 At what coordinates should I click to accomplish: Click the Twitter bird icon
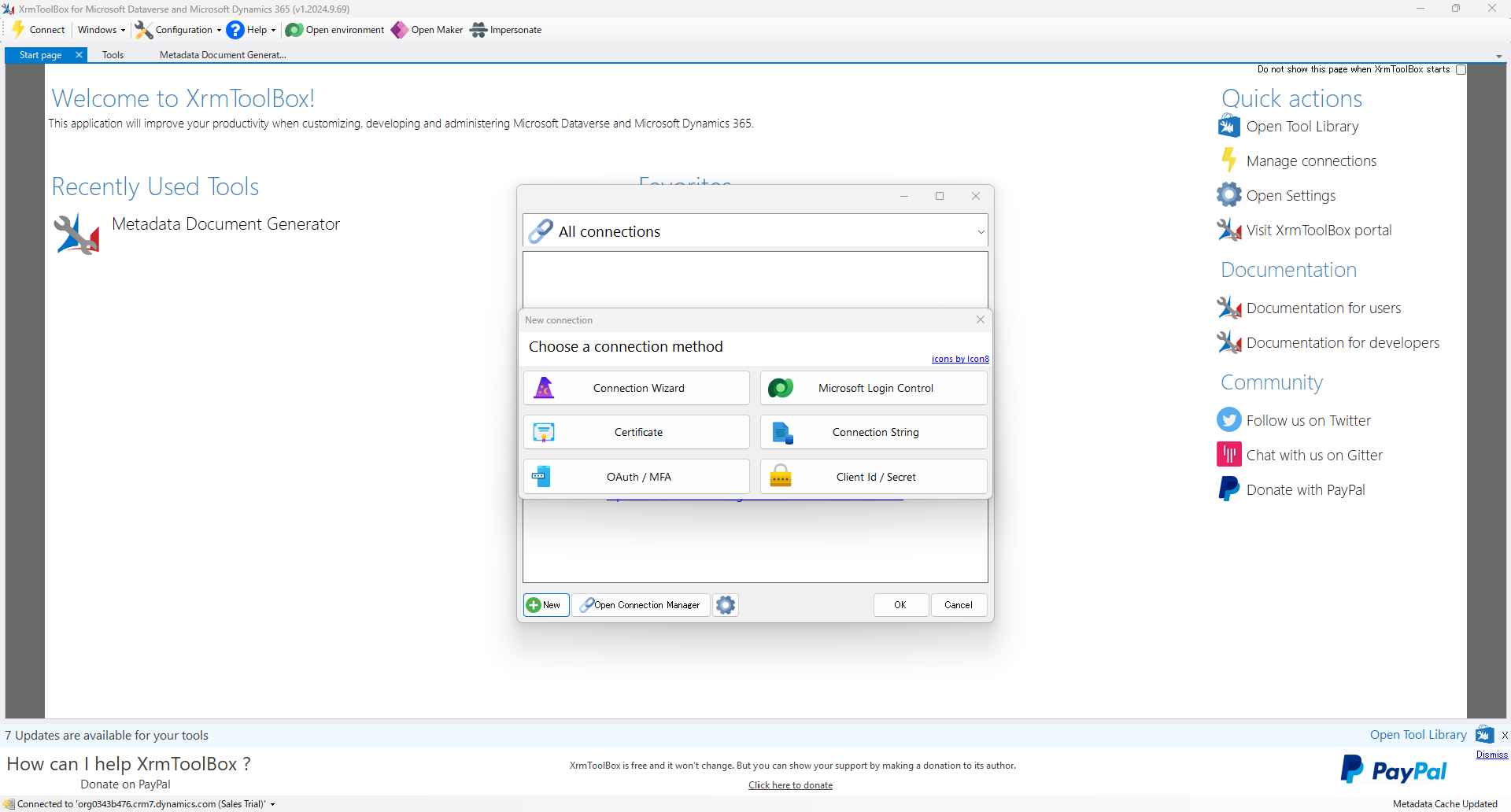point(1229,420)
